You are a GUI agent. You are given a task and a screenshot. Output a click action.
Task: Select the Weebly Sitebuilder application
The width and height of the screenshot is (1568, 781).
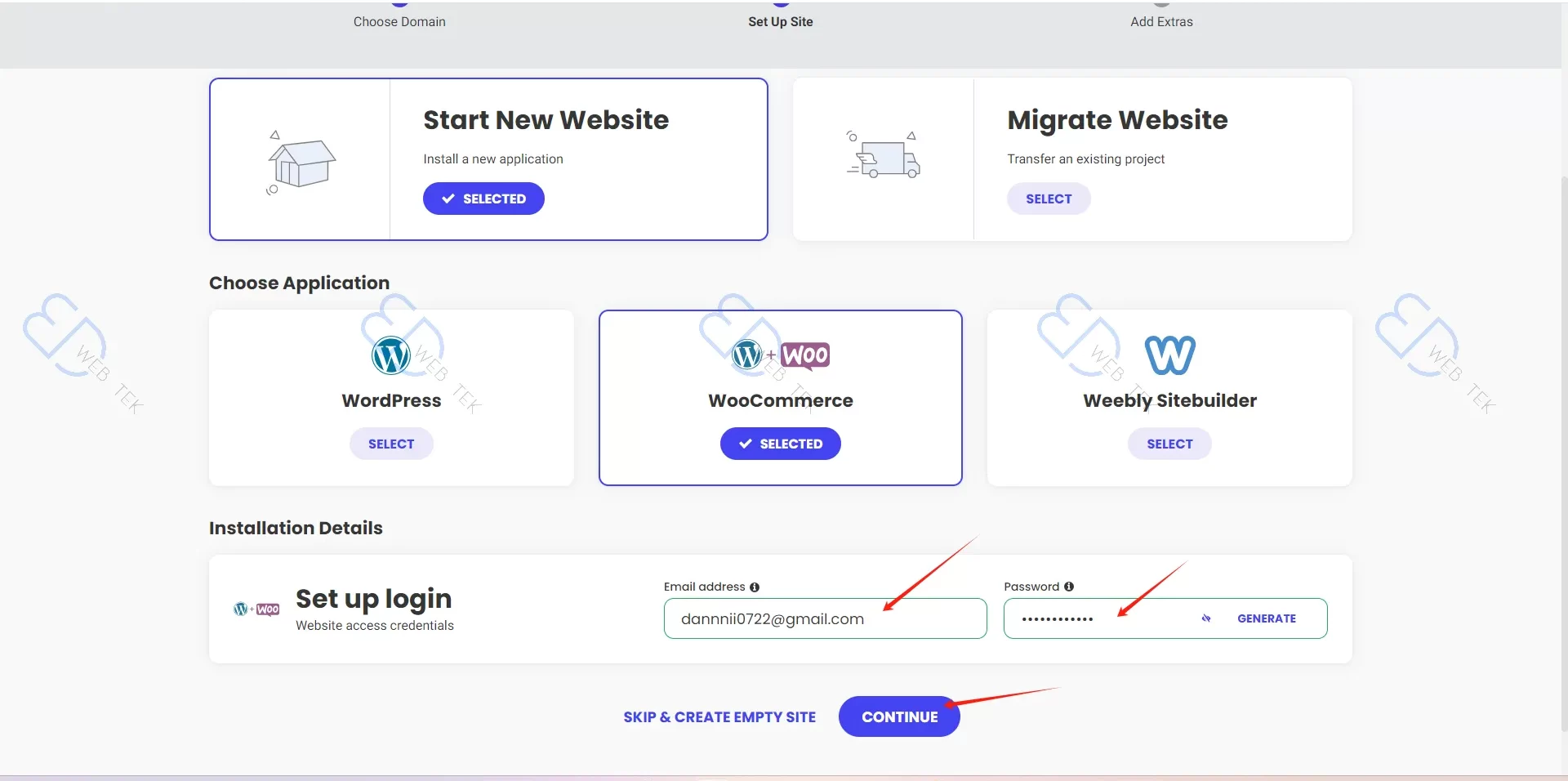[1169, 444]
